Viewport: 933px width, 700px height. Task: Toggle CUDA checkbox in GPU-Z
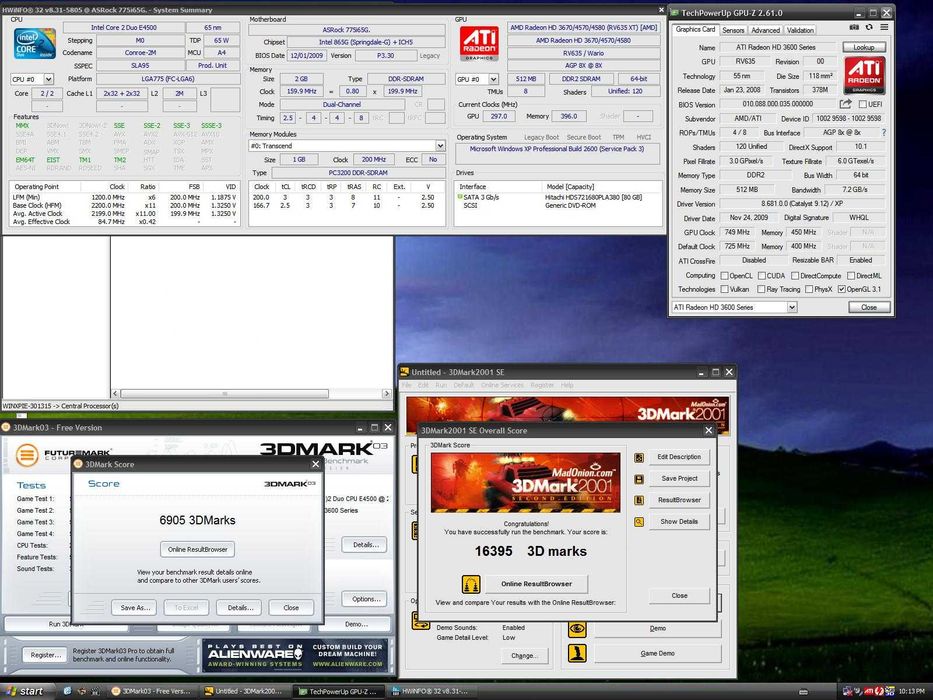click(x=761, y=276)
